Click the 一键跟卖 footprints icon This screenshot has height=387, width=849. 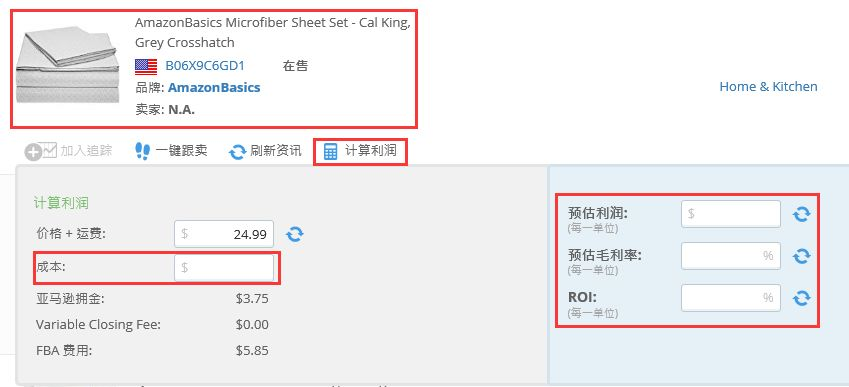(x=142, y=151)
